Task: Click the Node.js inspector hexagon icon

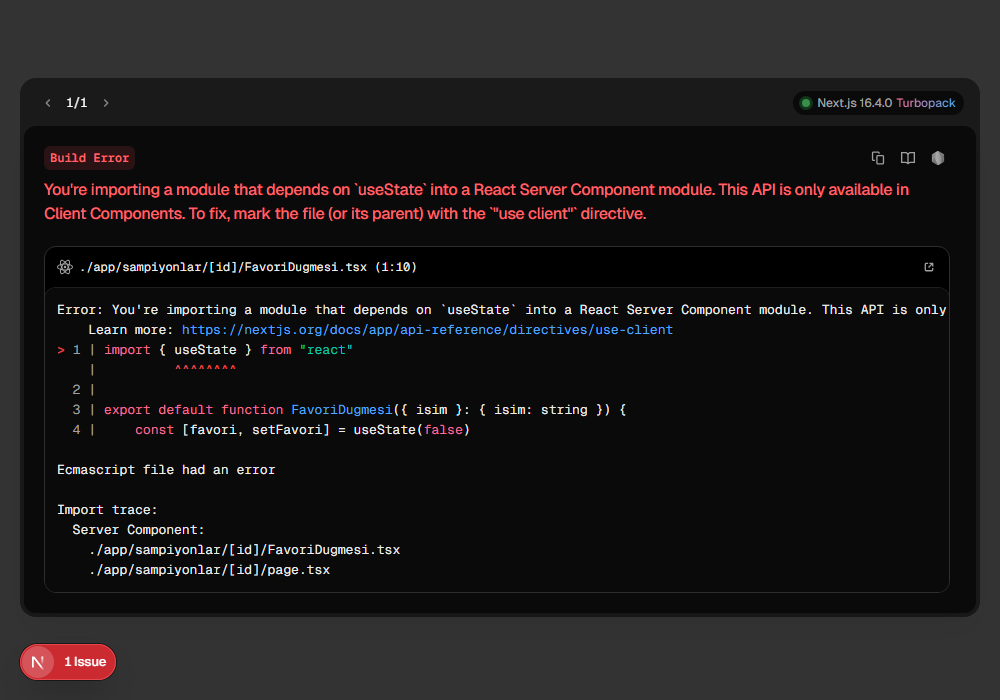Action: coord(938,158)
